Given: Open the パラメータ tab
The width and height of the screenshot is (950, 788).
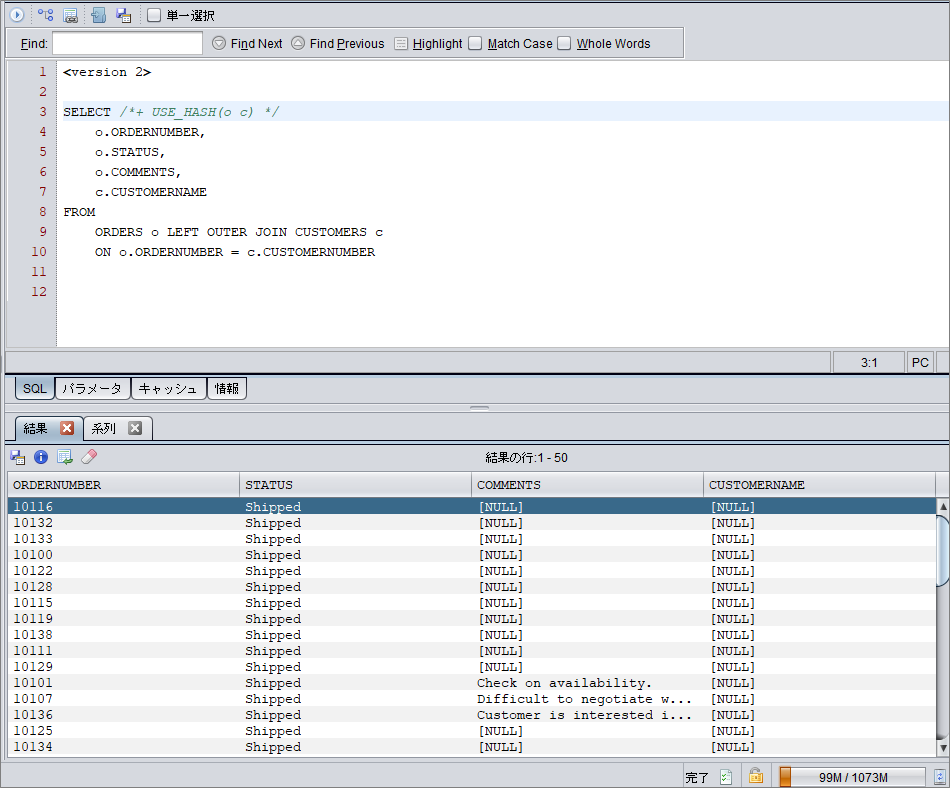Looking at the screenshot, I should click(x=92, y=389).
